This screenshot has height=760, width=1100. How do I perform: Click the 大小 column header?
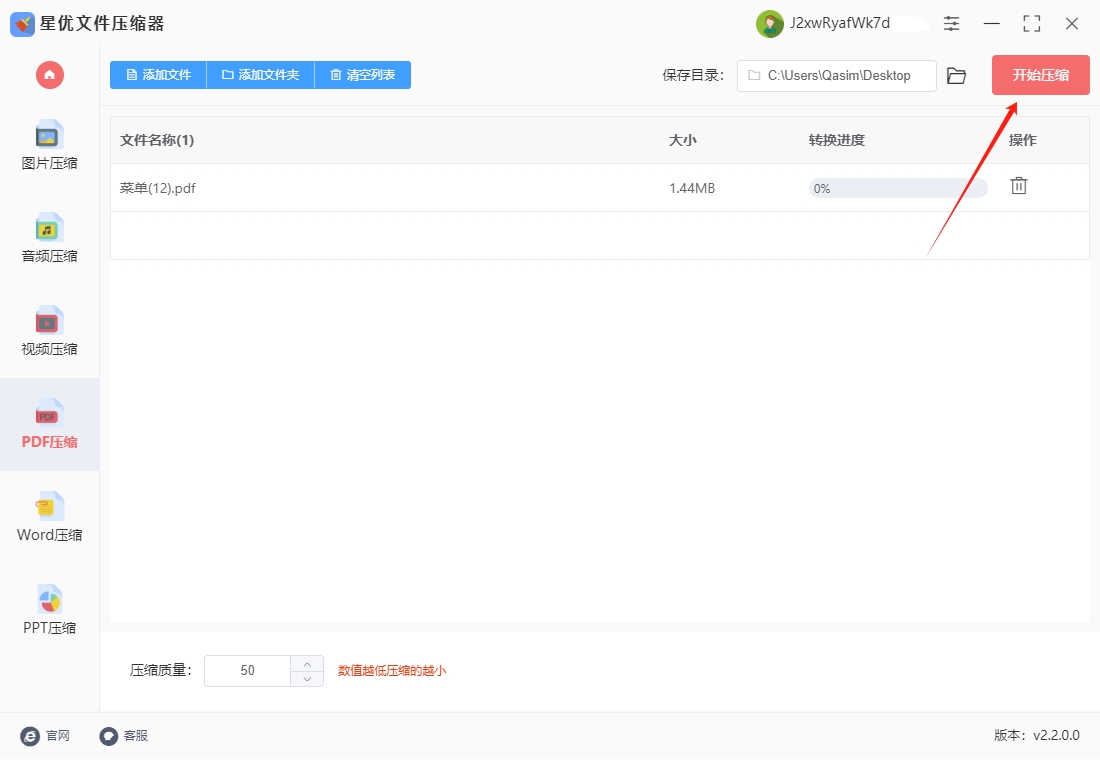point(683,140)
